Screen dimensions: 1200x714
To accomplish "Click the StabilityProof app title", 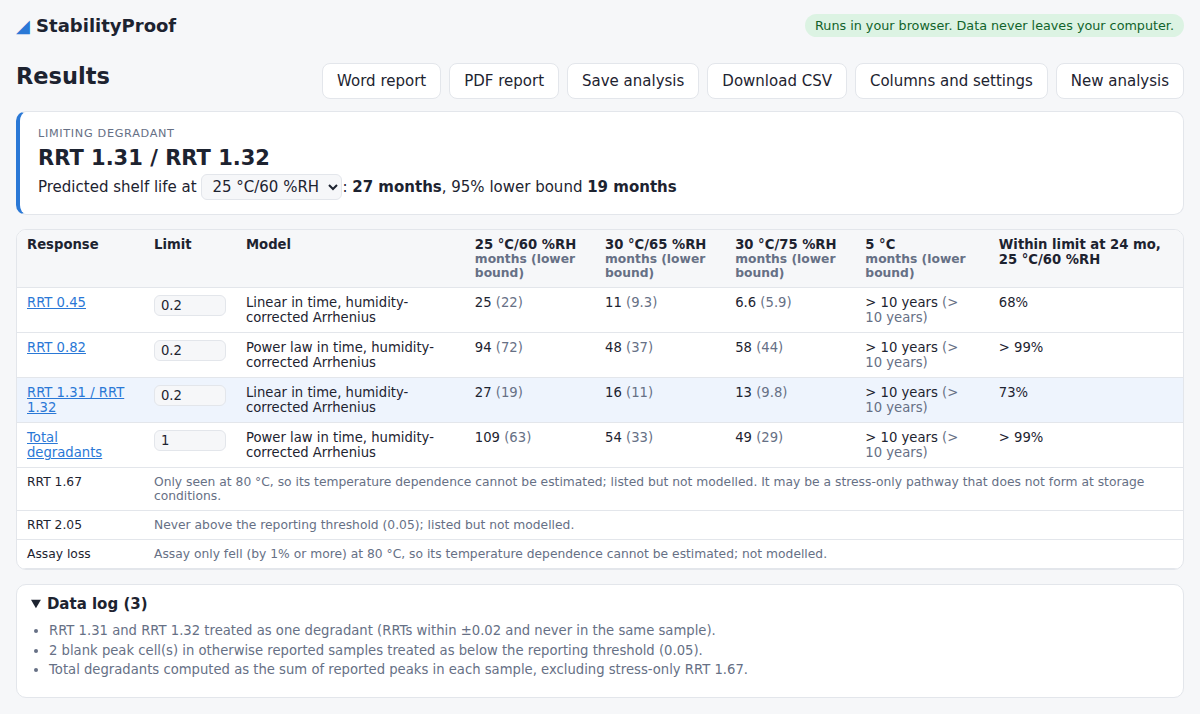I will point(106,26).
